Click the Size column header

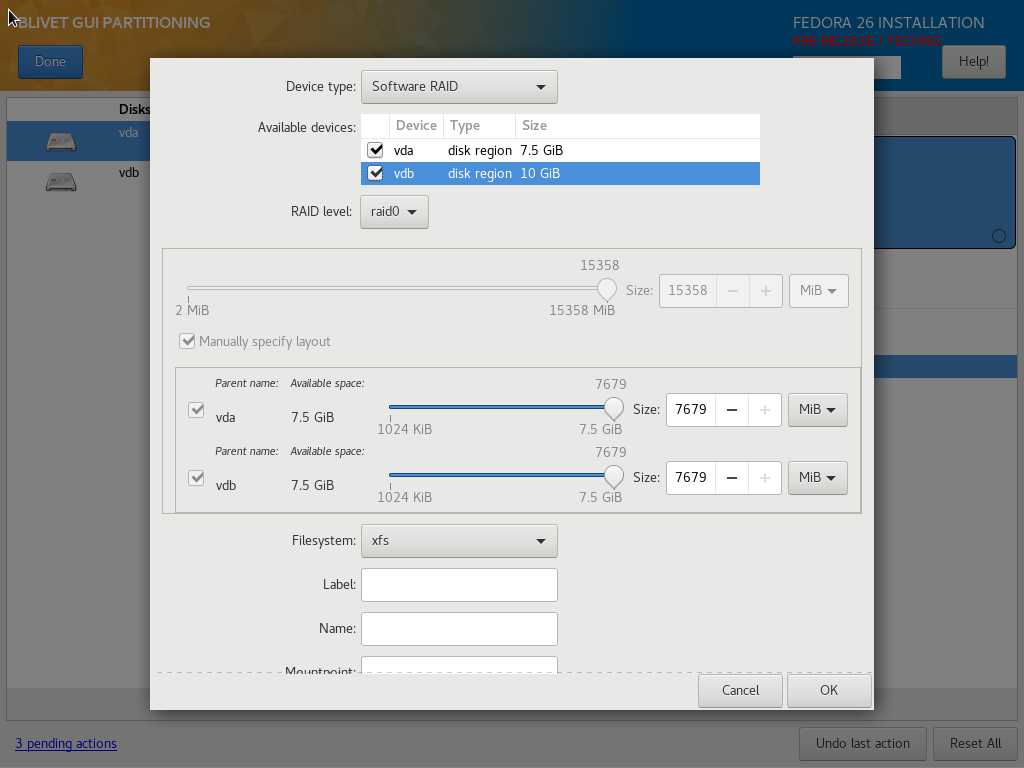[x=637, y=125]
